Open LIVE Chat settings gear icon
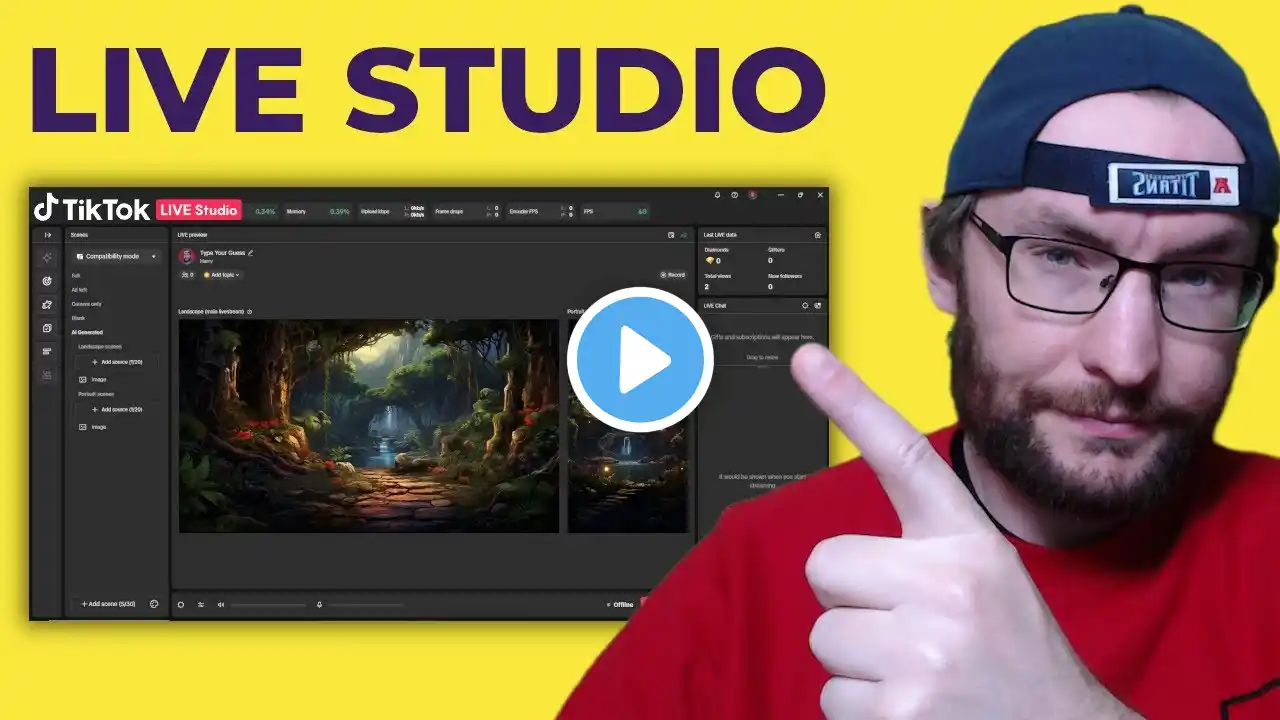 click(x=805, y=305)
